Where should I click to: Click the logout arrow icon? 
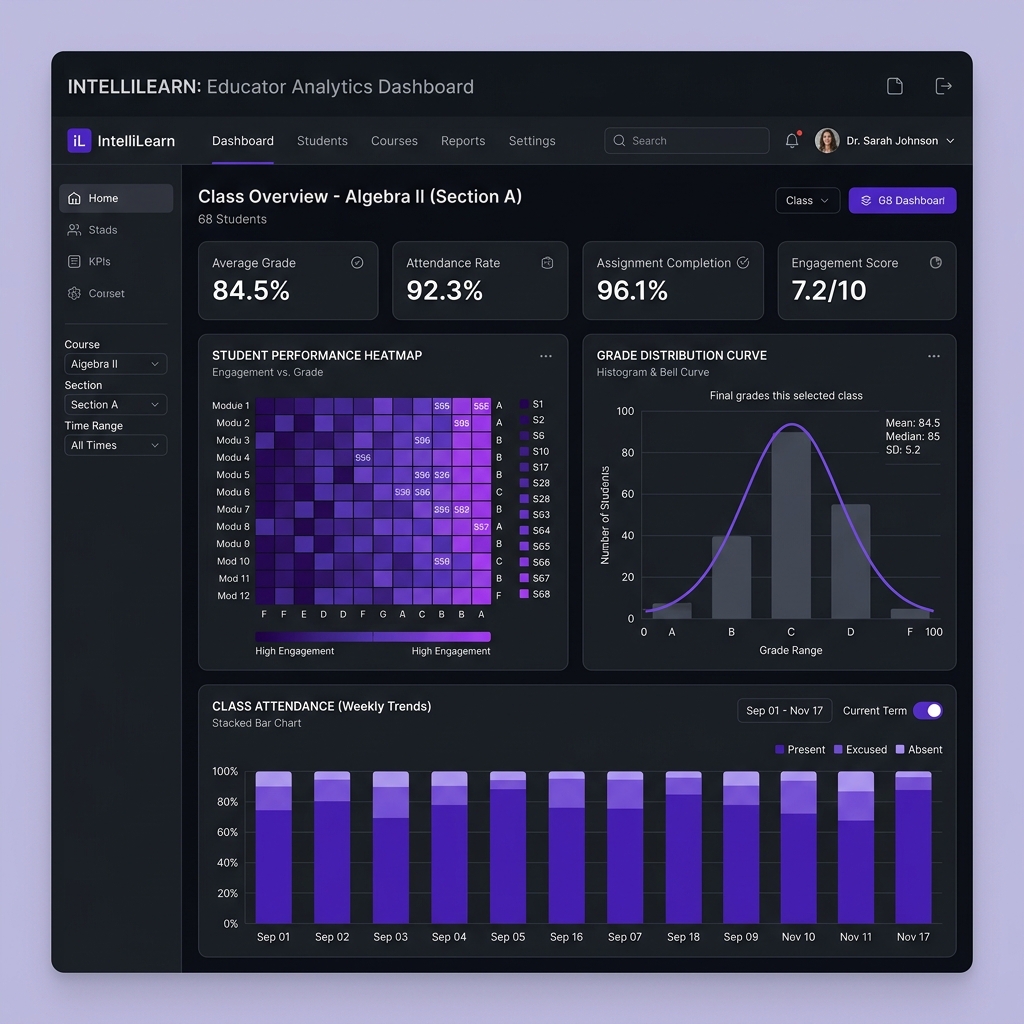click(x=943, y=86)
